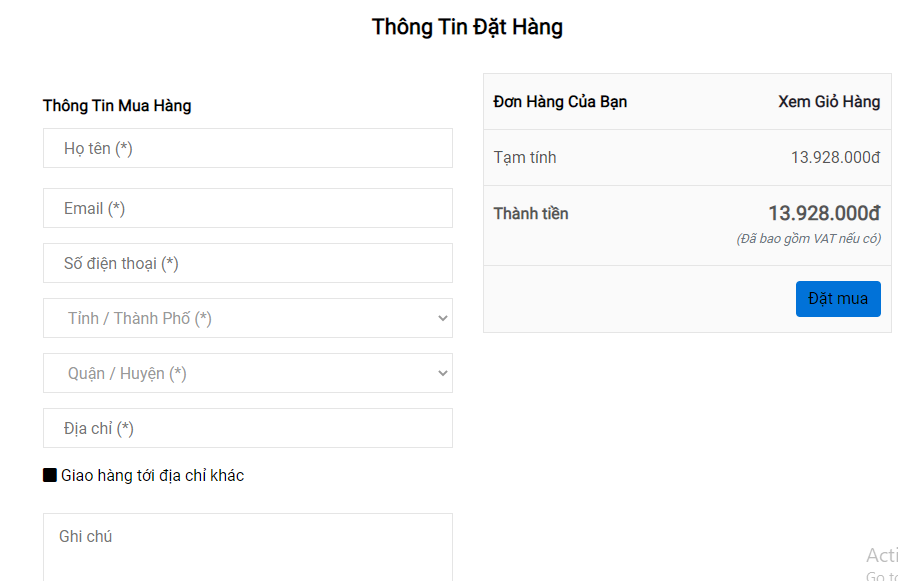Click the VAT included note

click(808, 238)
